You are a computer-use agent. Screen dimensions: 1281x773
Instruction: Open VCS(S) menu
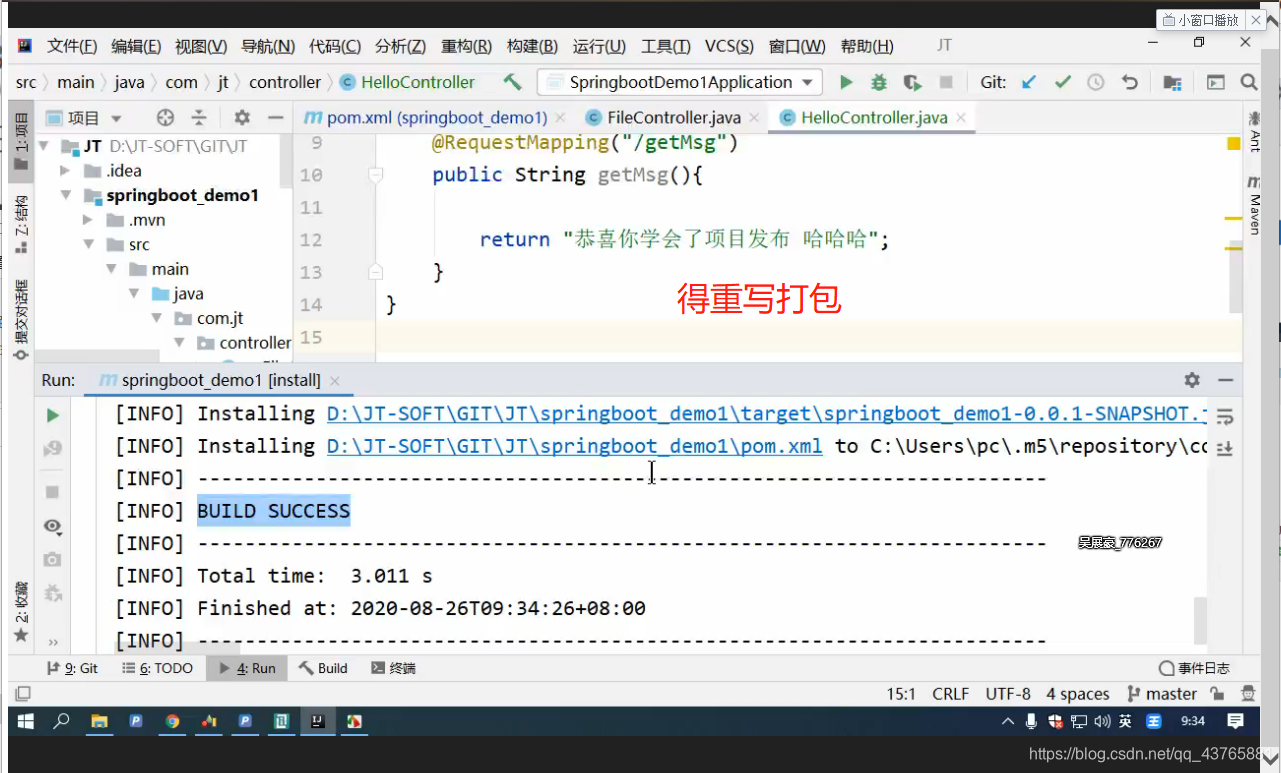click(729, 46)
